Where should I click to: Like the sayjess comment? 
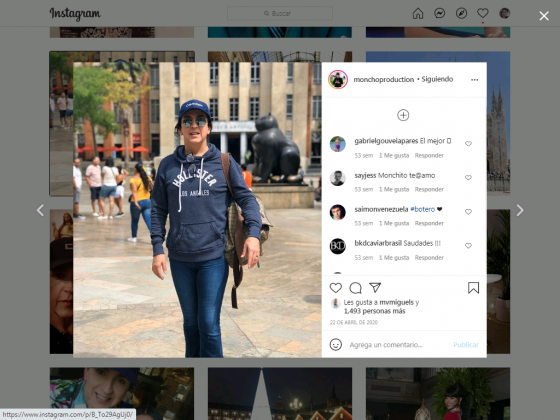click(468, 178)
